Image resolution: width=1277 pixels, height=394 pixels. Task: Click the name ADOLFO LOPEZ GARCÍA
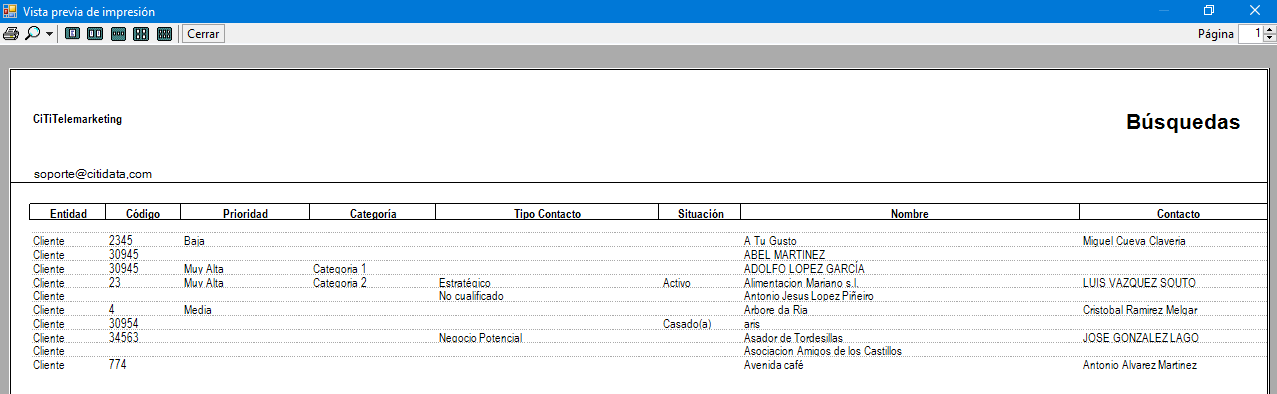[804, 269]
